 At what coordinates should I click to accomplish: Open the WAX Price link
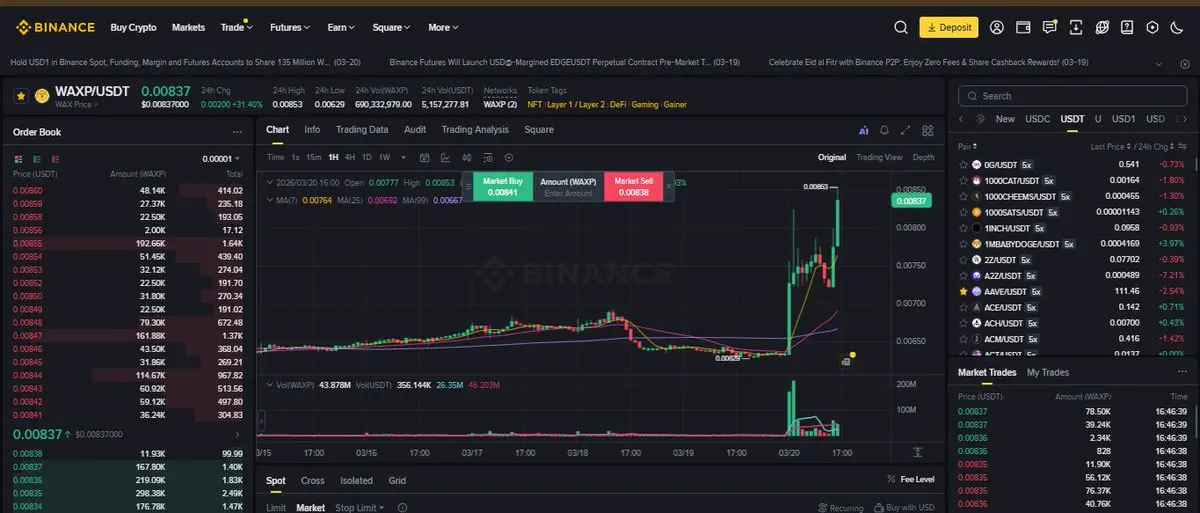[x=76, y=104]
